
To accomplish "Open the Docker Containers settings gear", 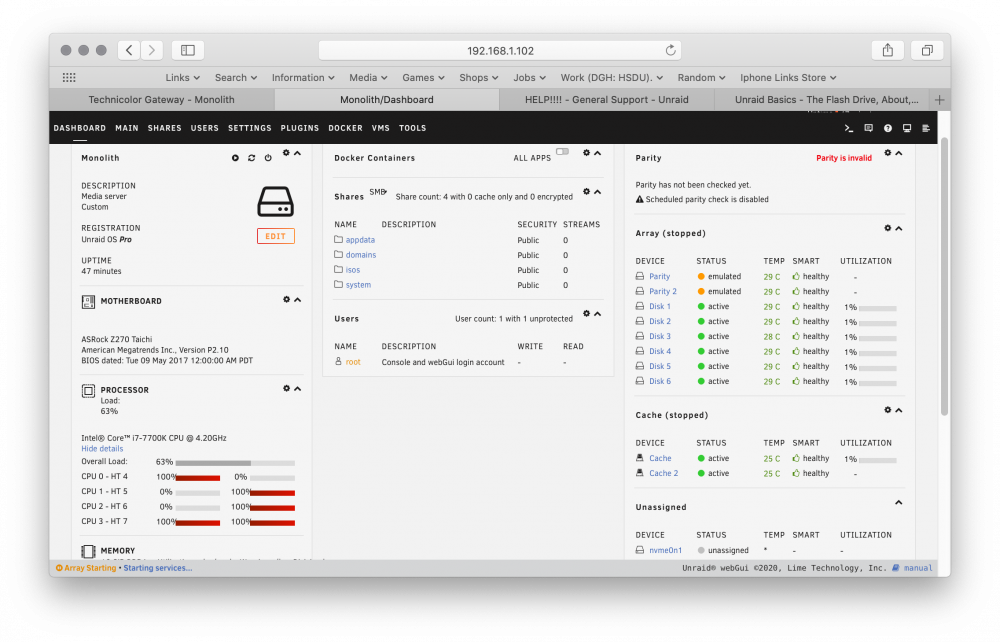I will click(x=586, y=153).
